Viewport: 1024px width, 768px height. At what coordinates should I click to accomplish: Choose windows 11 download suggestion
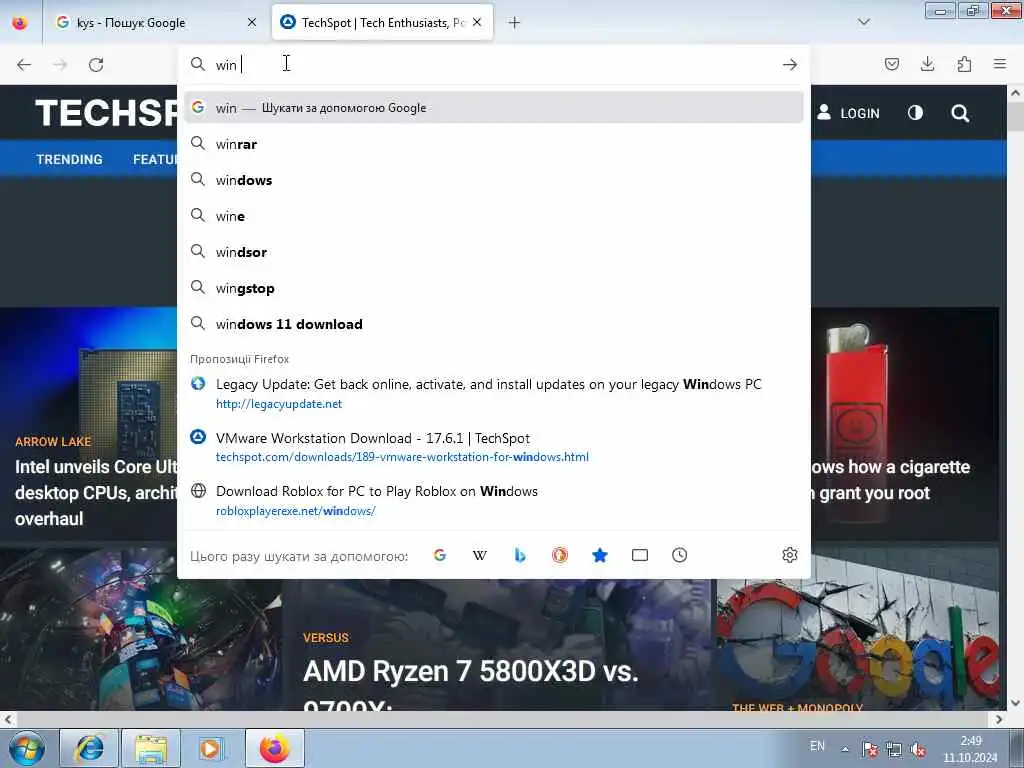494,324
